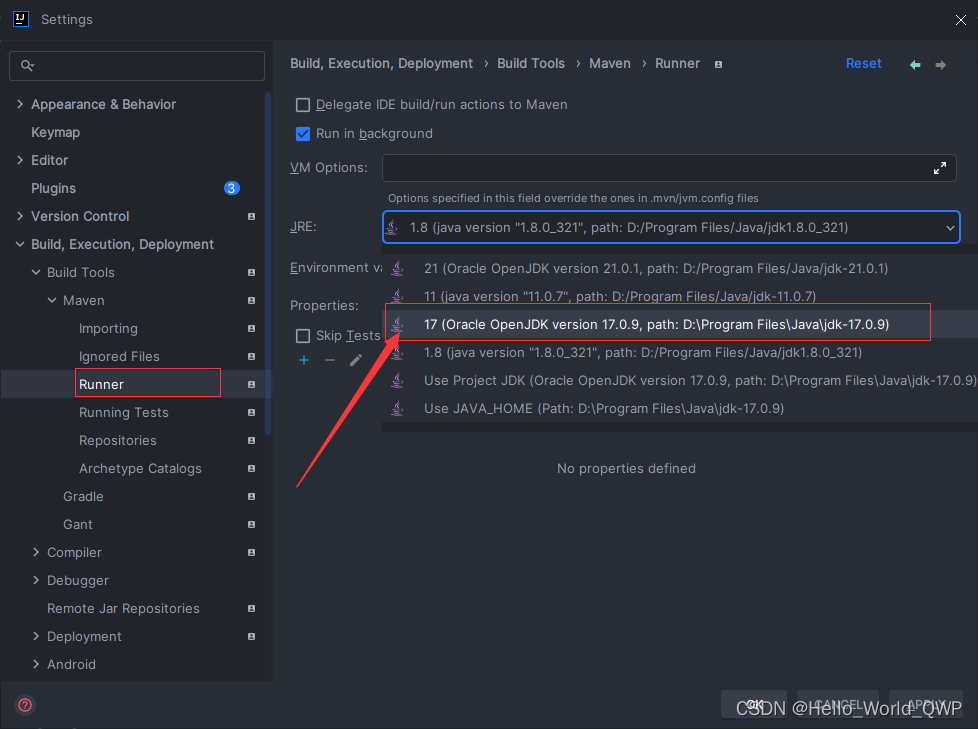This screenshot has width=978, height=729.
Task: Collapse the Maven tree node
Action: point(51,300)
